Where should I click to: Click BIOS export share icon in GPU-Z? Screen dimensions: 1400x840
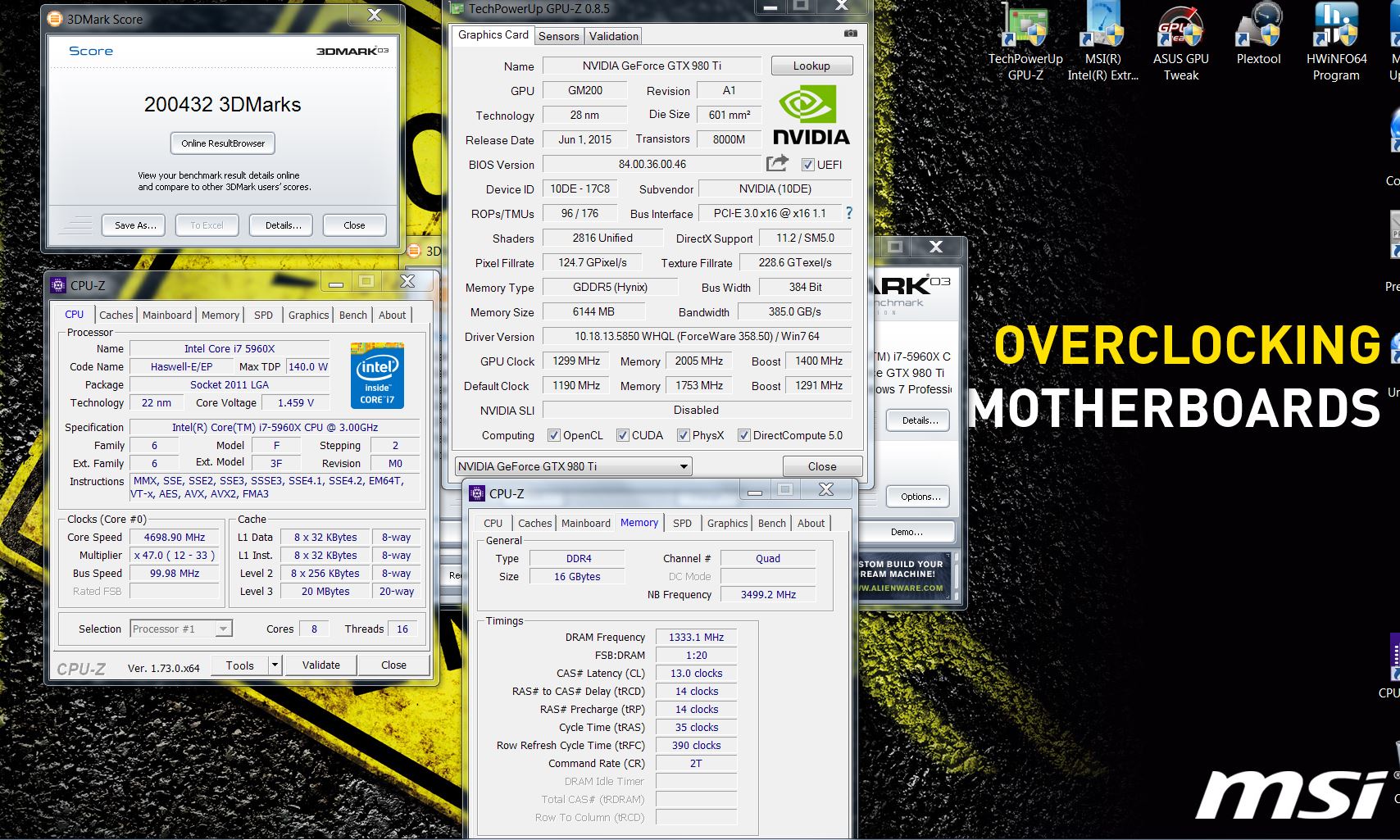[x=777, y=163]
